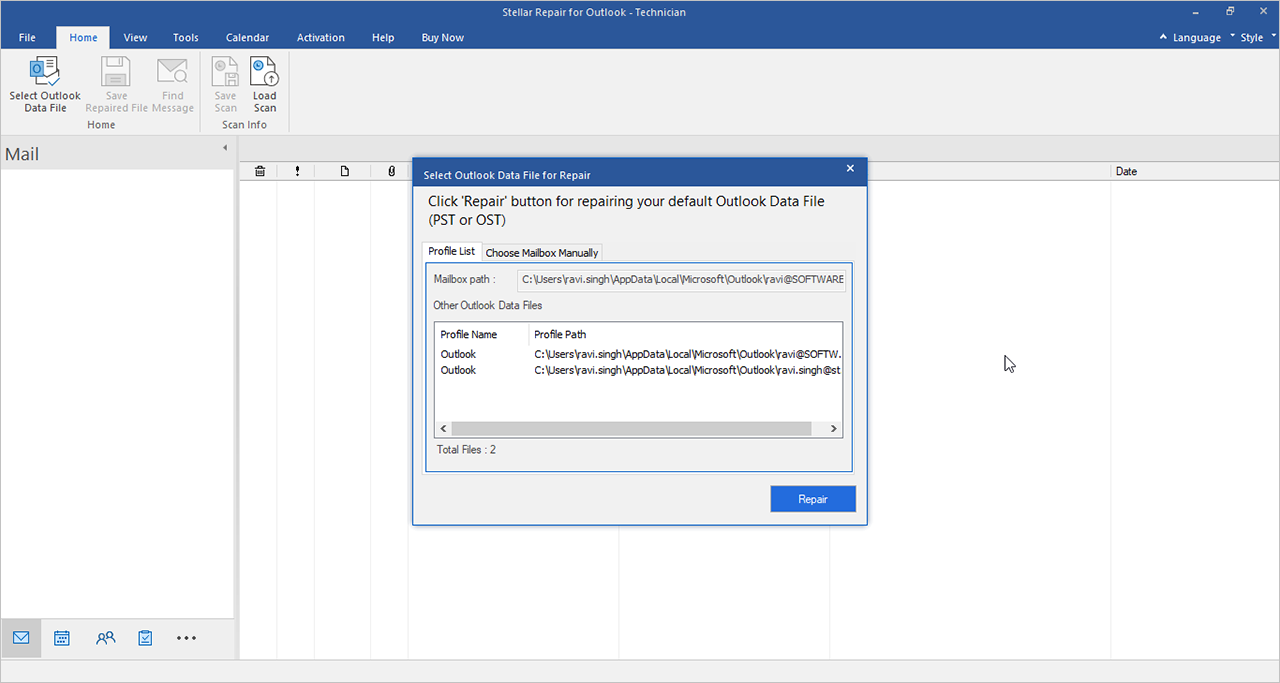The height and width of the screenshot is (683, 1280).
Task: Open the Style dropdown
Action: click(x=1251, y=38)
